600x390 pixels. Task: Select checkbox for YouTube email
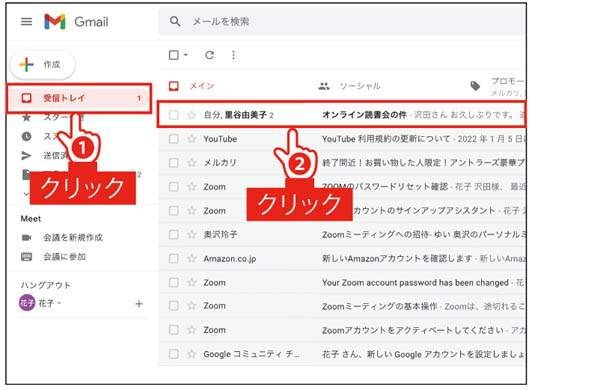[174, 139]
